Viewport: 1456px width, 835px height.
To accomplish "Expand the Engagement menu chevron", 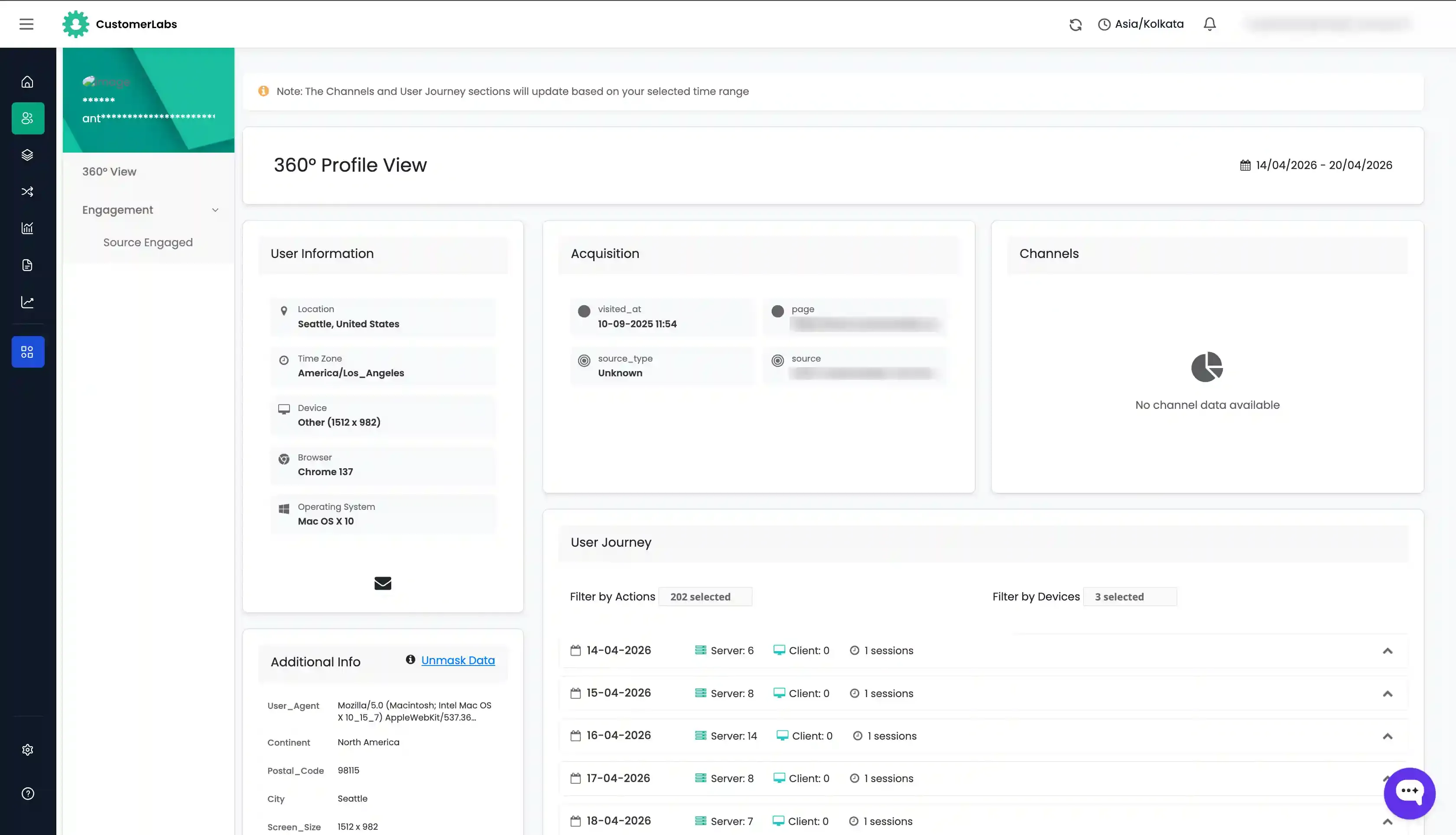I will pyautogui.click(x=215, y=210).
